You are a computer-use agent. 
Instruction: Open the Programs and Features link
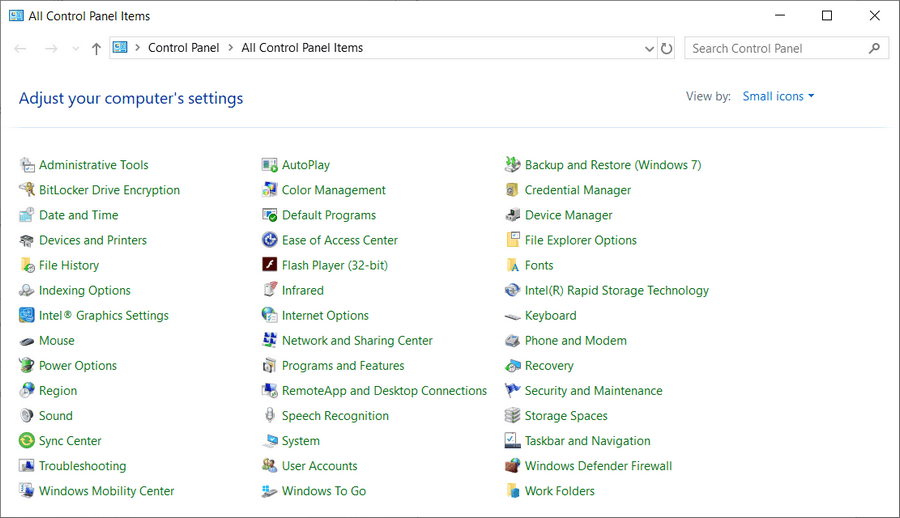click(343, 366)
